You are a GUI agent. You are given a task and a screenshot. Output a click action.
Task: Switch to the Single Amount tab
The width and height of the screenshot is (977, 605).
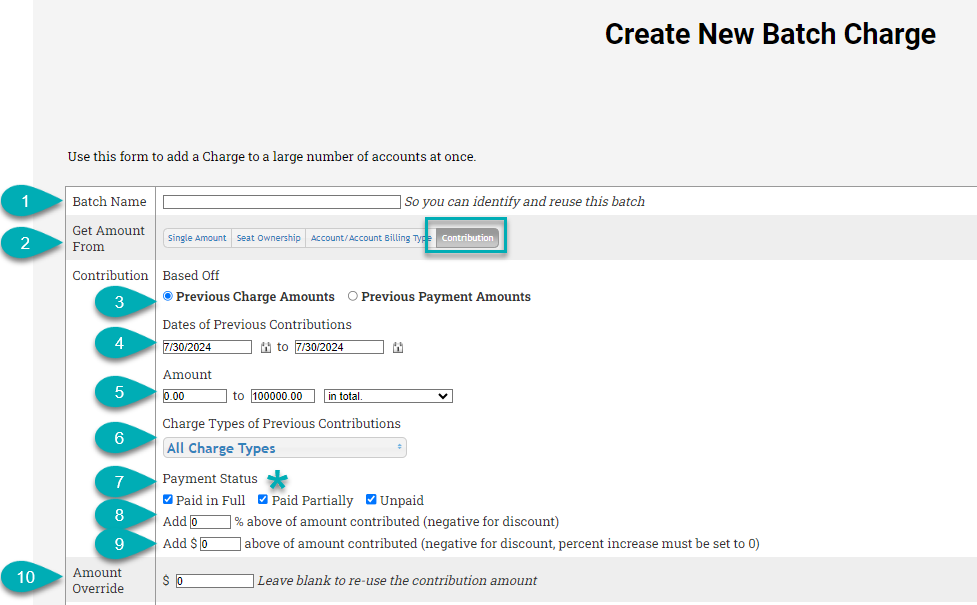(197, 237)
